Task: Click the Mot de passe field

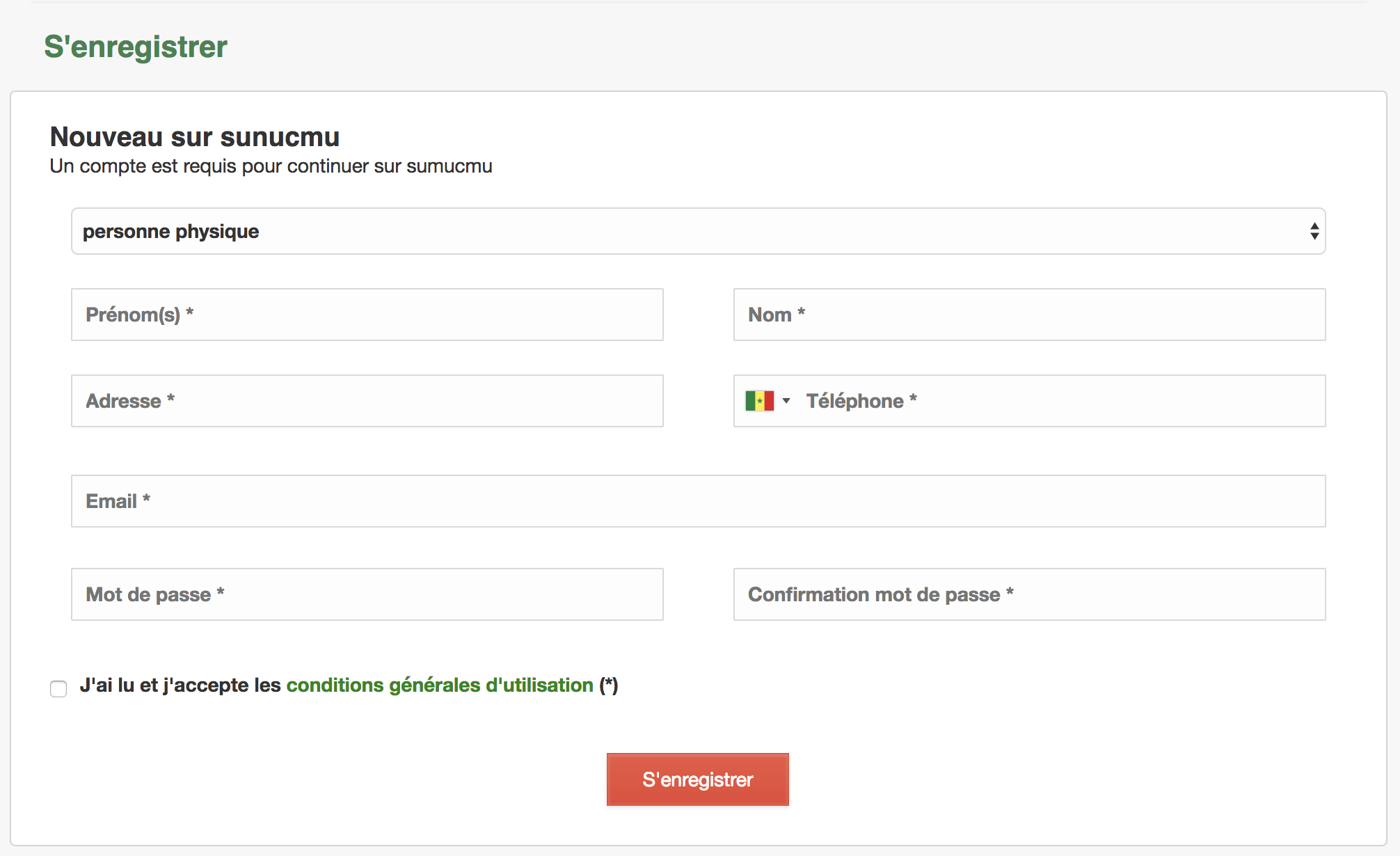Action: (367, 594)
